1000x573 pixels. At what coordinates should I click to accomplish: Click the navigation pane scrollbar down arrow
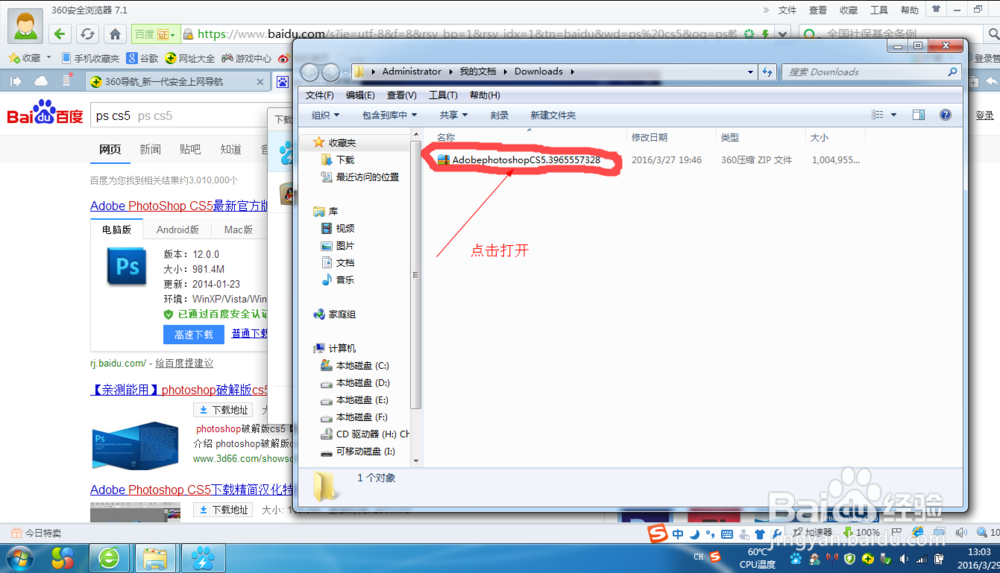[x=416, y=460]
